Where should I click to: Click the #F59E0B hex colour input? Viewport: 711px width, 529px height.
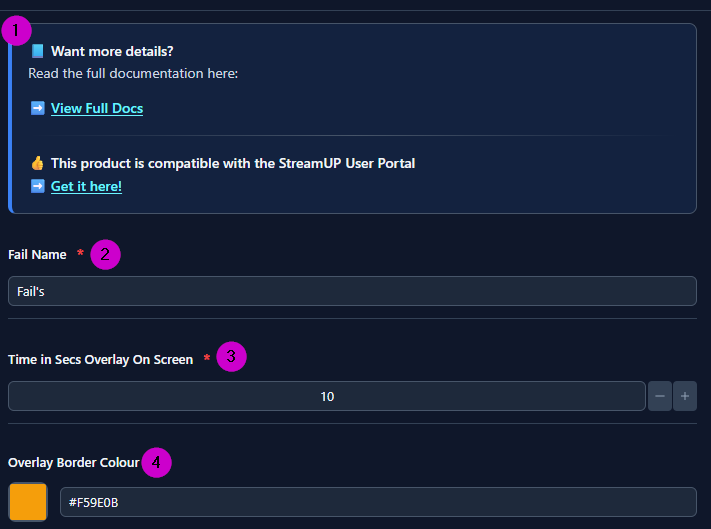pyautogui.click(x=378, y=502)
